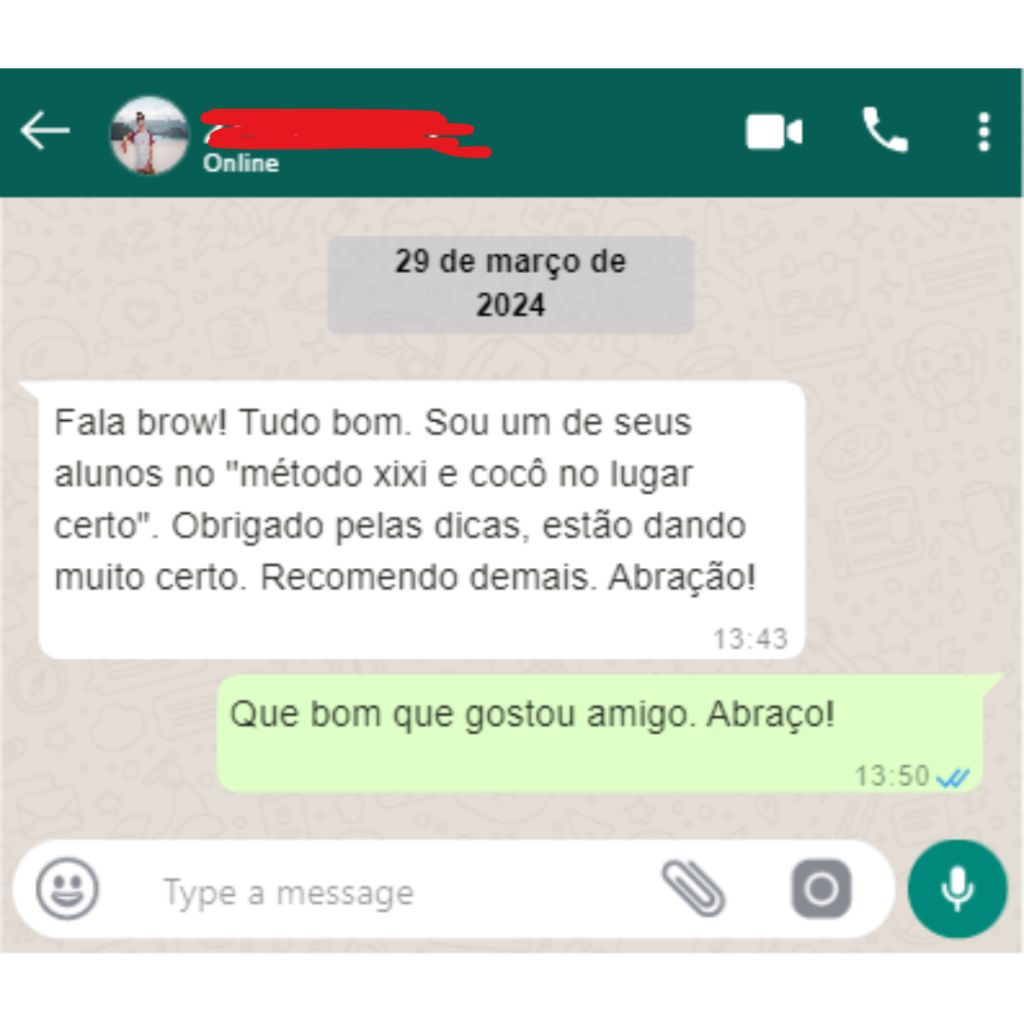Attach a file with the paperclip icon
The width and height of the screenshot is (1024, 1024).
693,888
